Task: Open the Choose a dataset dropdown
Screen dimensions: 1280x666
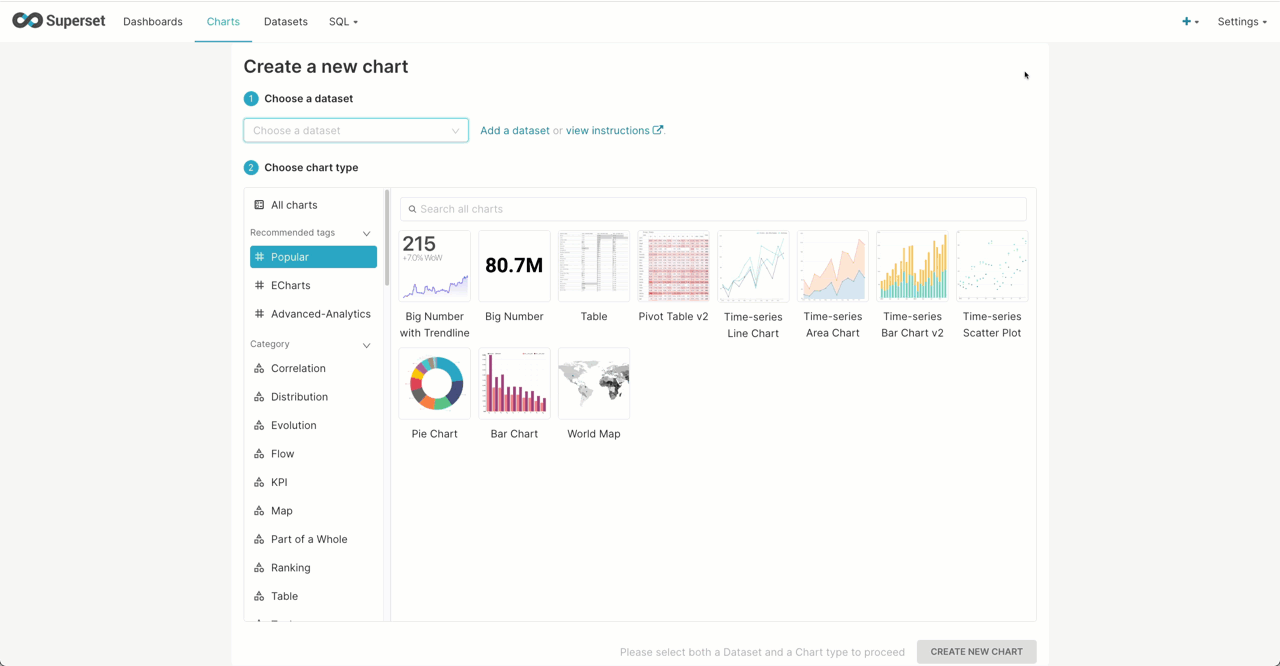Action: [355, 130]
